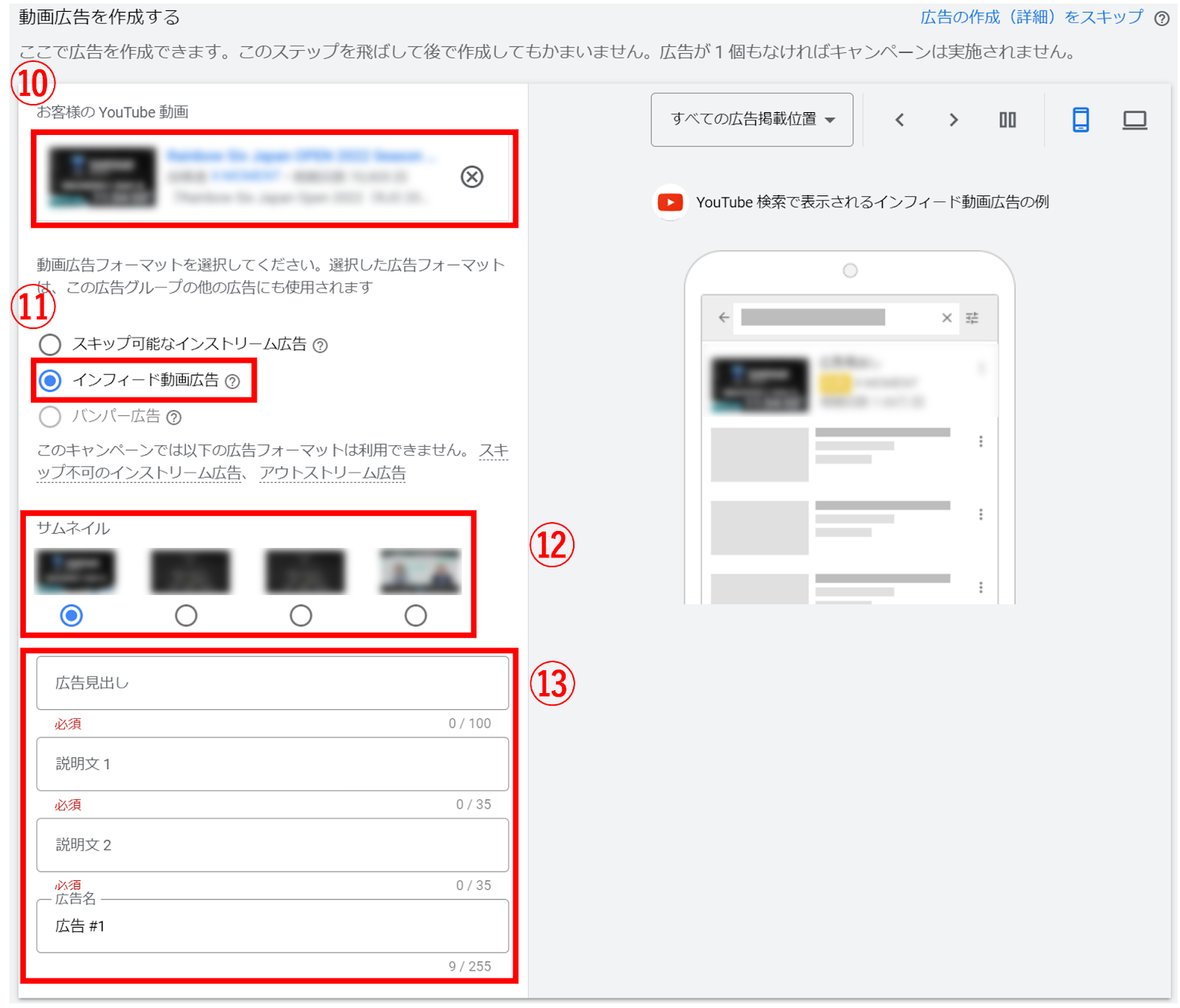Show next ad placement preview
The image size is (1180, 1008).
[x=953, y=120]
